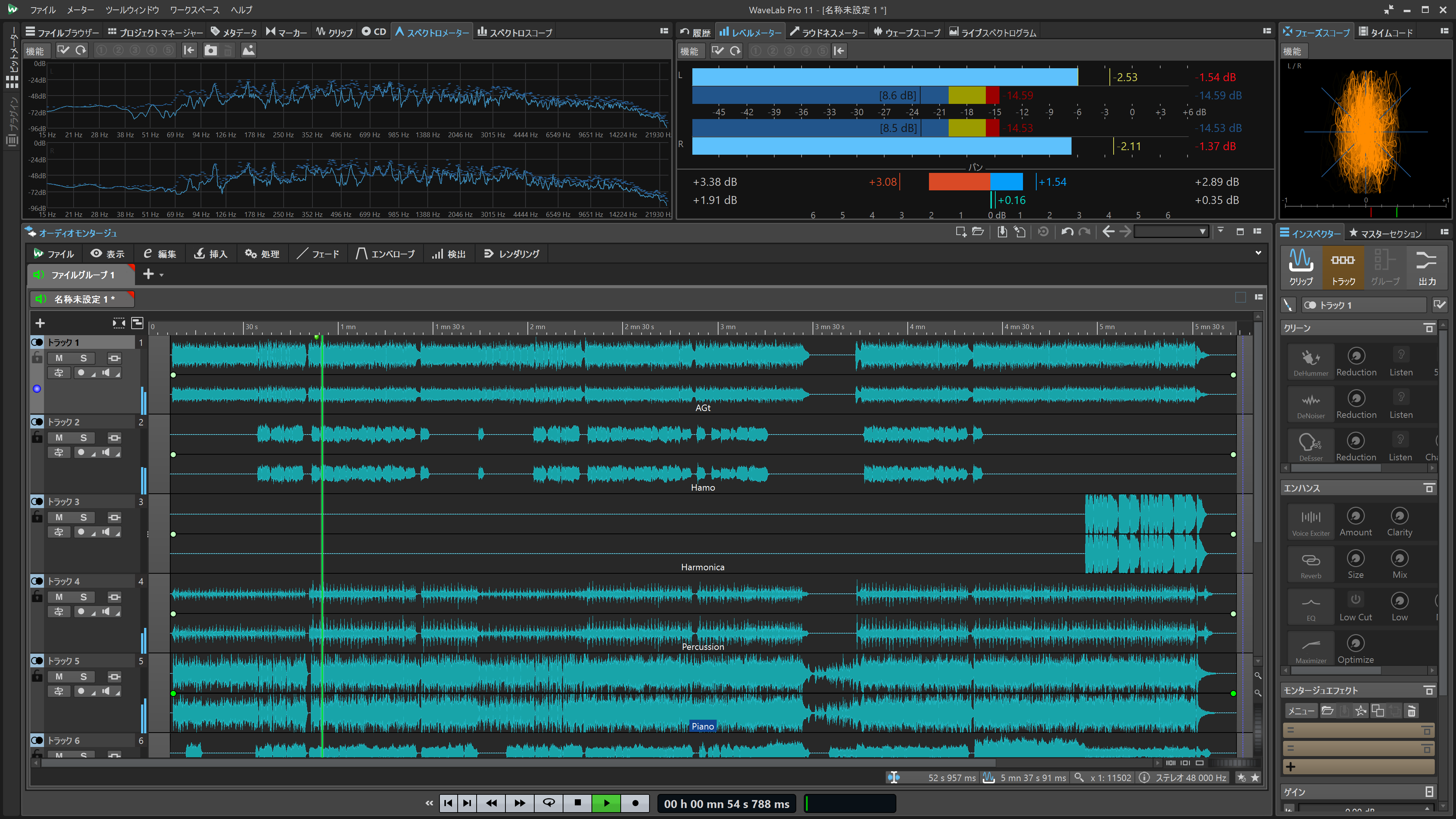Click the Play button in transport bar
The image size is (1456, 819).
point(606,803)
